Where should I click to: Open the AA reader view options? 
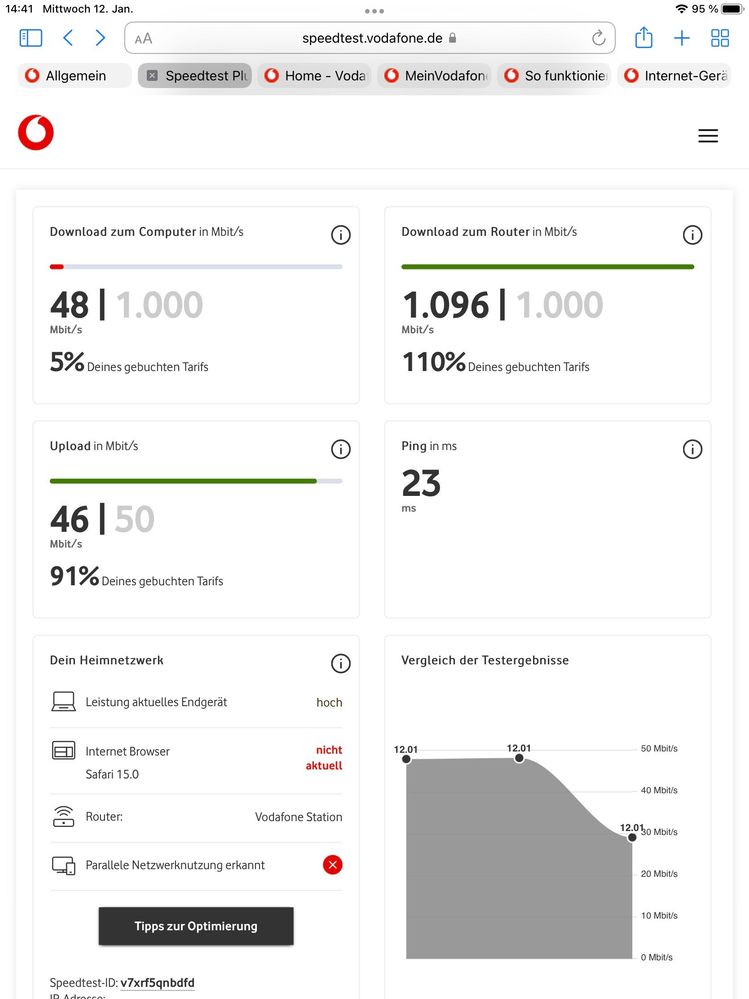(x=143, y=39)
